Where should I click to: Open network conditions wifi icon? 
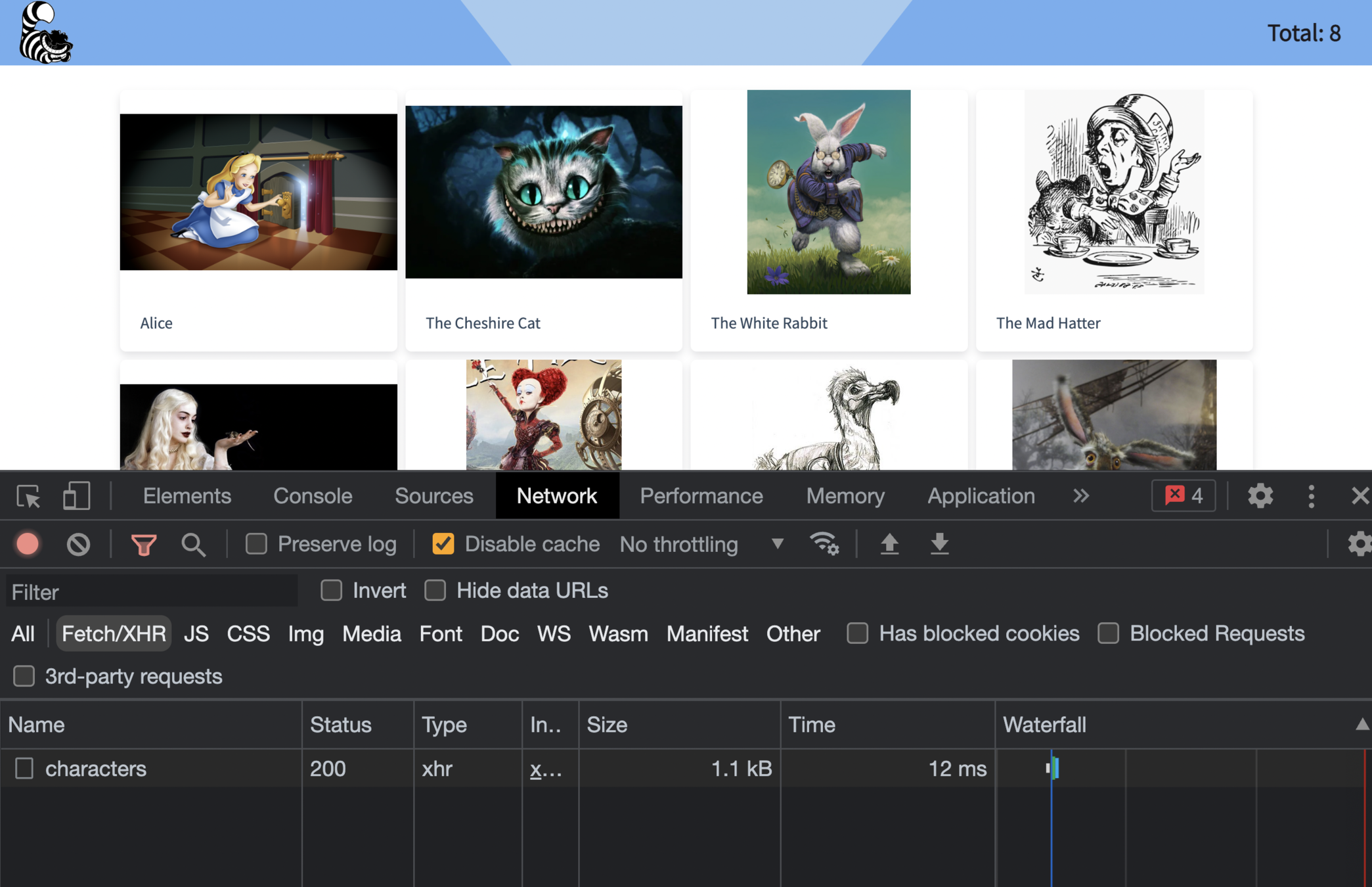[x=824, y=544]
